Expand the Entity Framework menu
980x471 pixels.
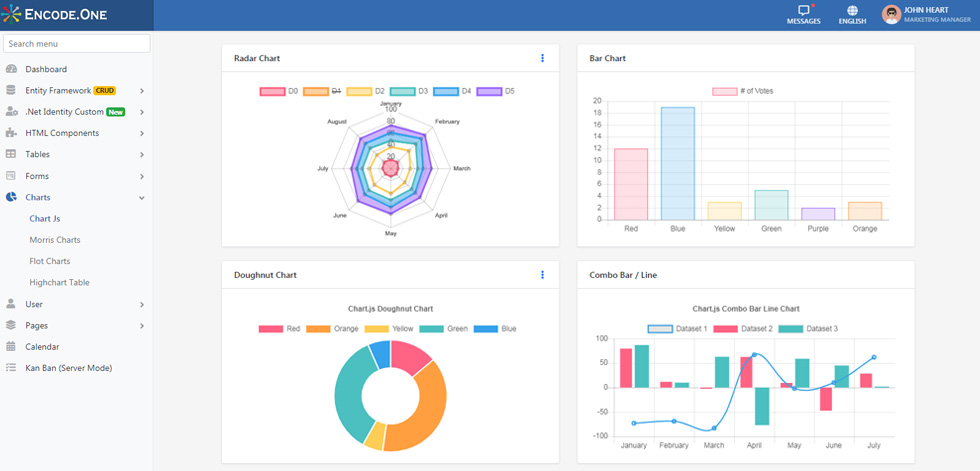pos(75,91)
